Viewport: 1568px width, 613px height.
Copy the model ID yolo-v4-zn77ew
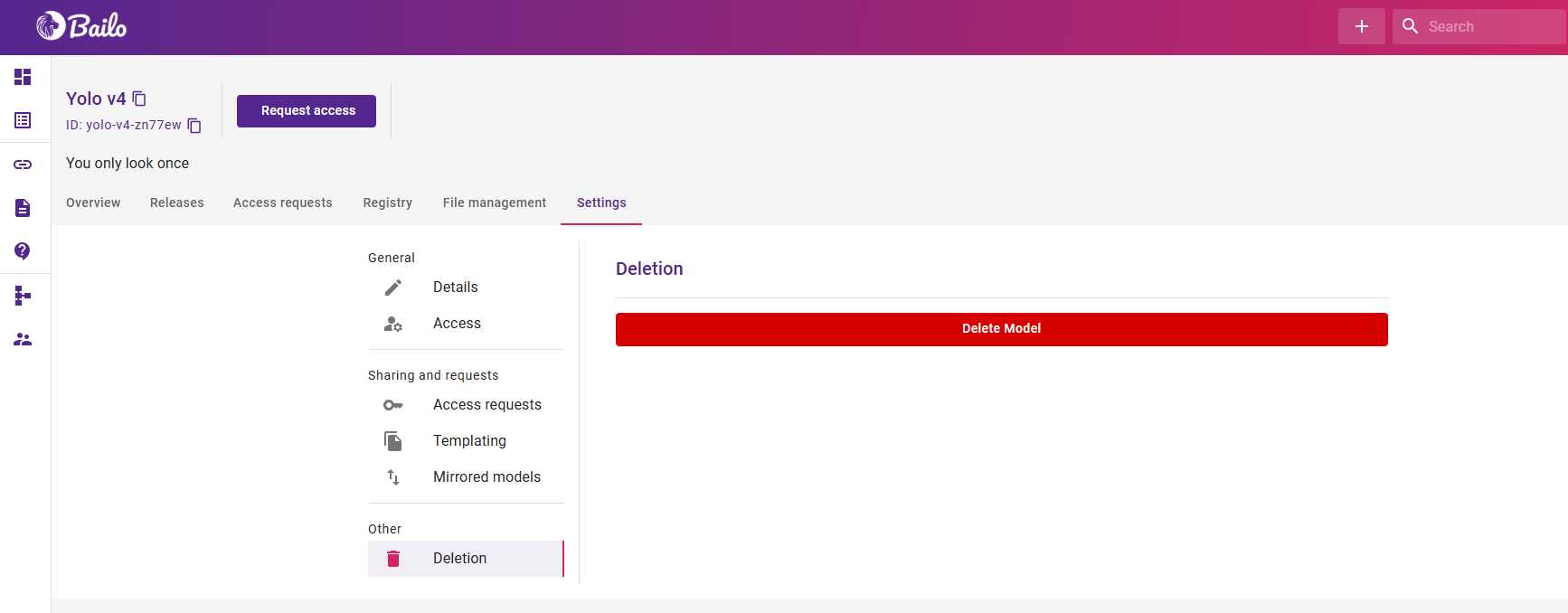pyautogui.click(x=194, y=126)
